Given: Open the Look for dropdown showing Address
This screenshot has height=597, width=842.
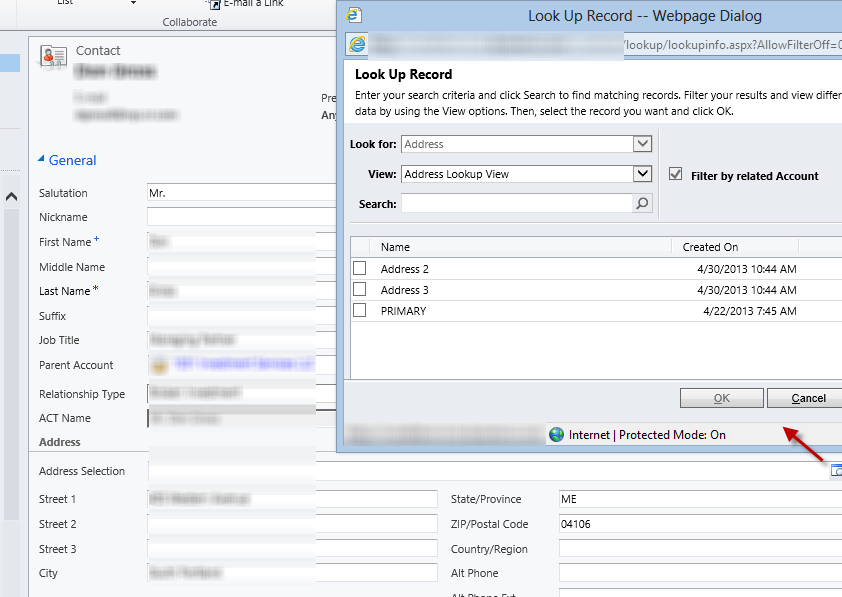Looking at the screenshot, I should [x=642, y=144].
